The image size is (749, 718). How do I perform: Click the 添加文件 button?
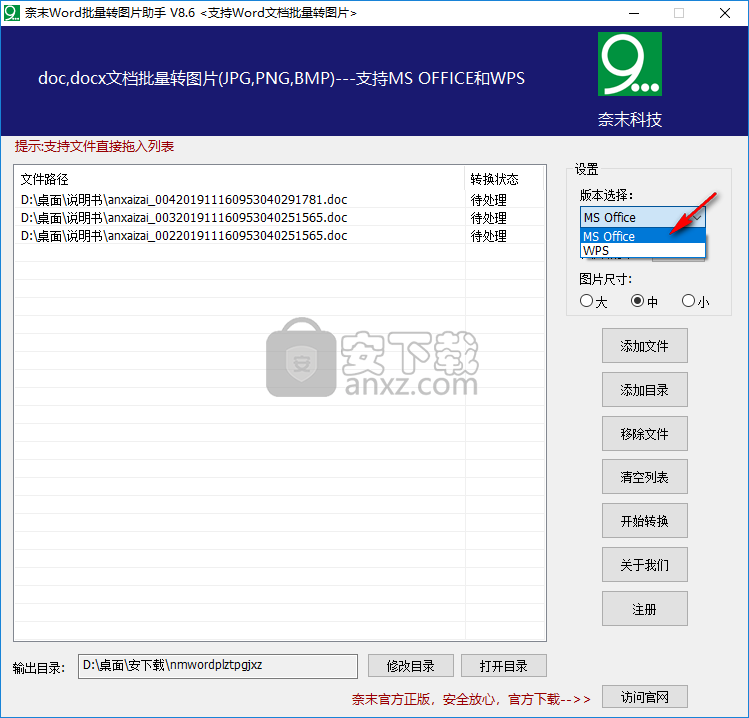[x=644, y=345]
